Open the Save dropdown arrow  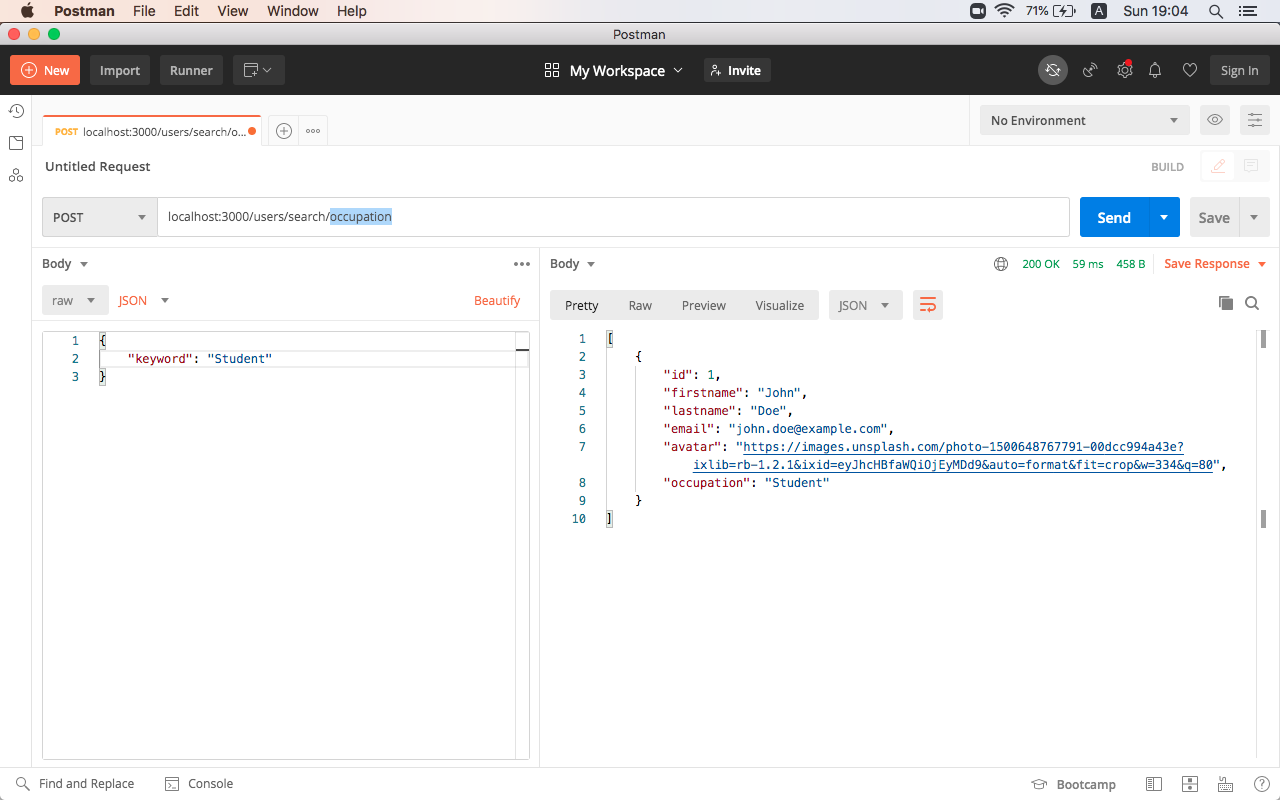point(1254,217)
